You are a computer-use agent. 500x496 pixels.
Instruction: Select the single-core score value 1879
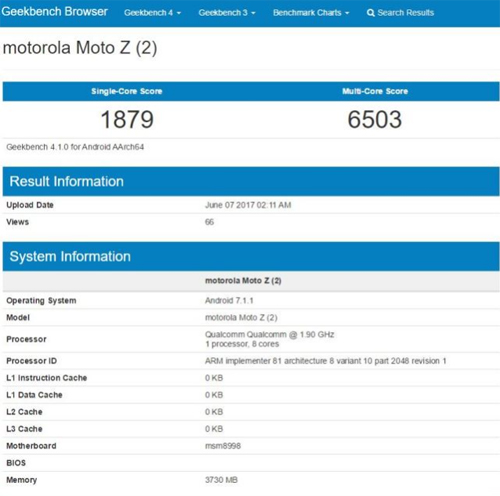pyautogui.click(x=127, y=119)
